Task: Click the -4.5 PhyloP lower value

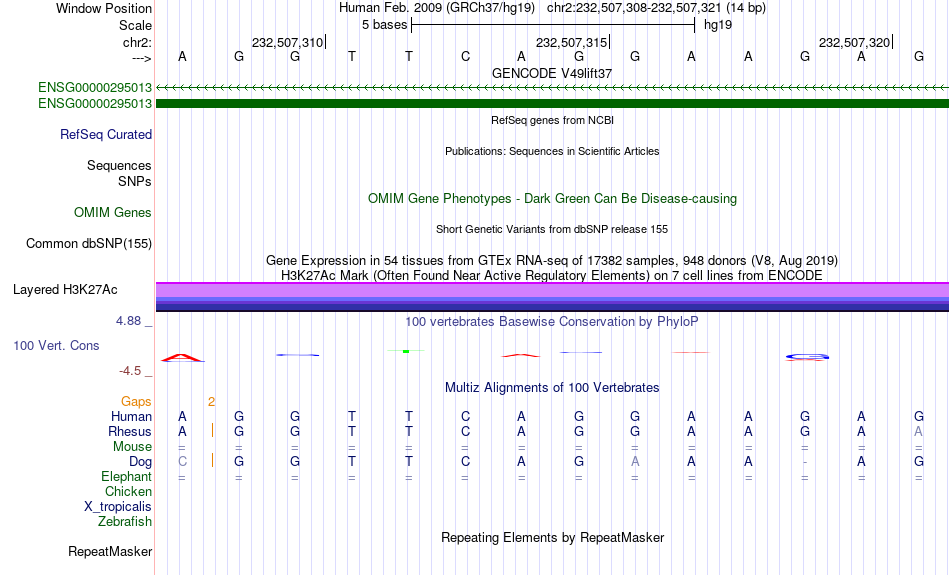Action: click(130, 371)
